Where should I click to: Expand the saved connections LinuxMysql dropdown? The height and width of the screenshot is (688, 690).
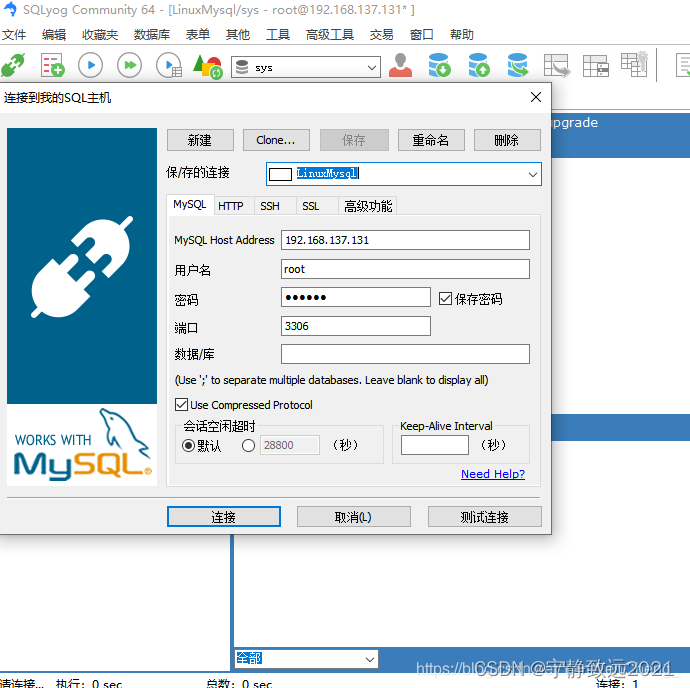tap(532, 174)
